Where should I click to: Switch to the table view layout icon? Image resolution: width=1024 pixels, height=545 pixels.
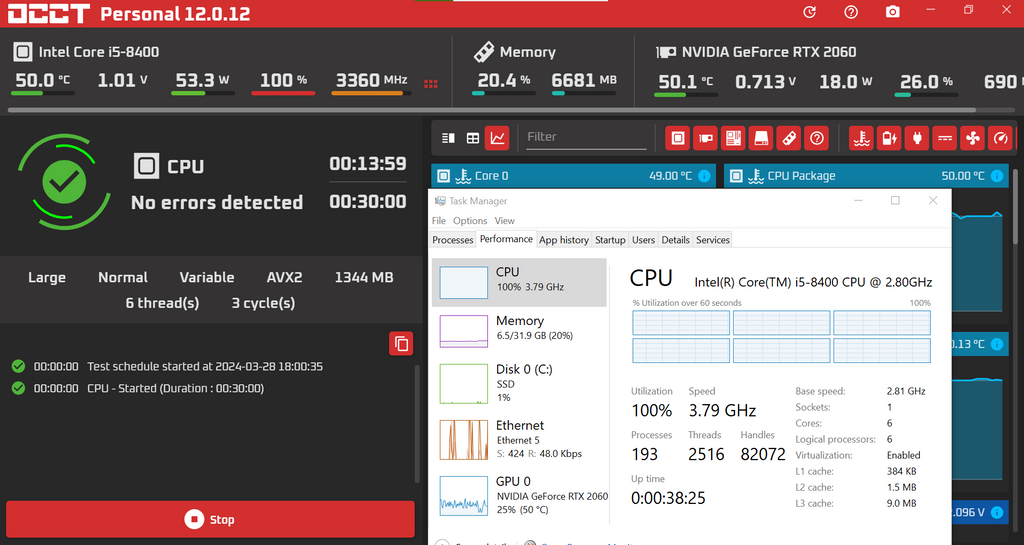point(473,138)
